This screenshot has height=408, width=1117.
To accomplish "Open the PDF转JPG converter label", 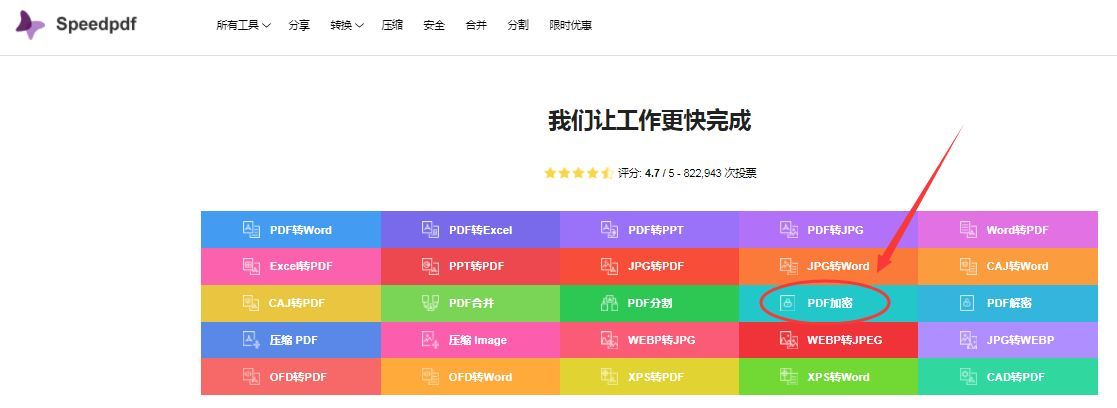I will (x=835, y=230).
